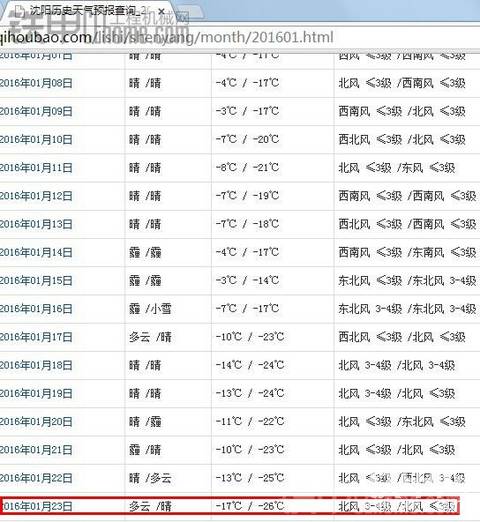This screenshot has height=522, width=480.
Task: Click the temperature -14℃ / -24℃ for January 18
Action: [x=250, y=365]
